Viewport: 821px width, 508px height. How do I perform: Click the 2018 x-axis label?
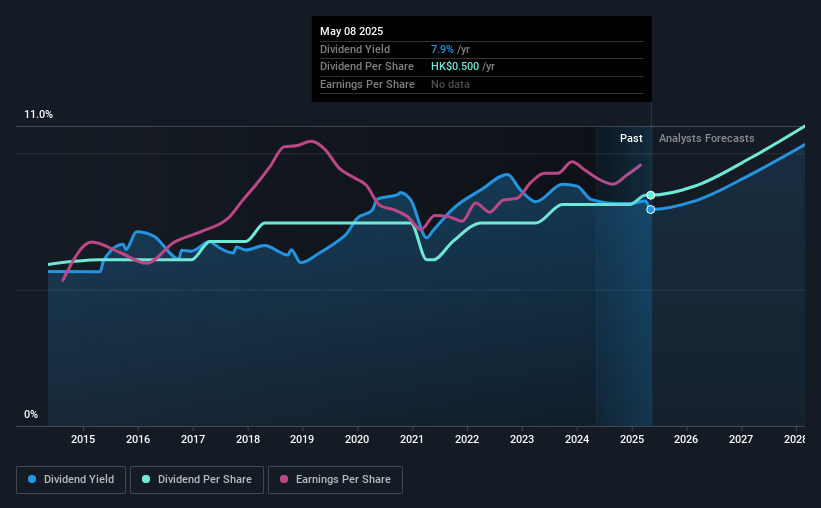248,439
